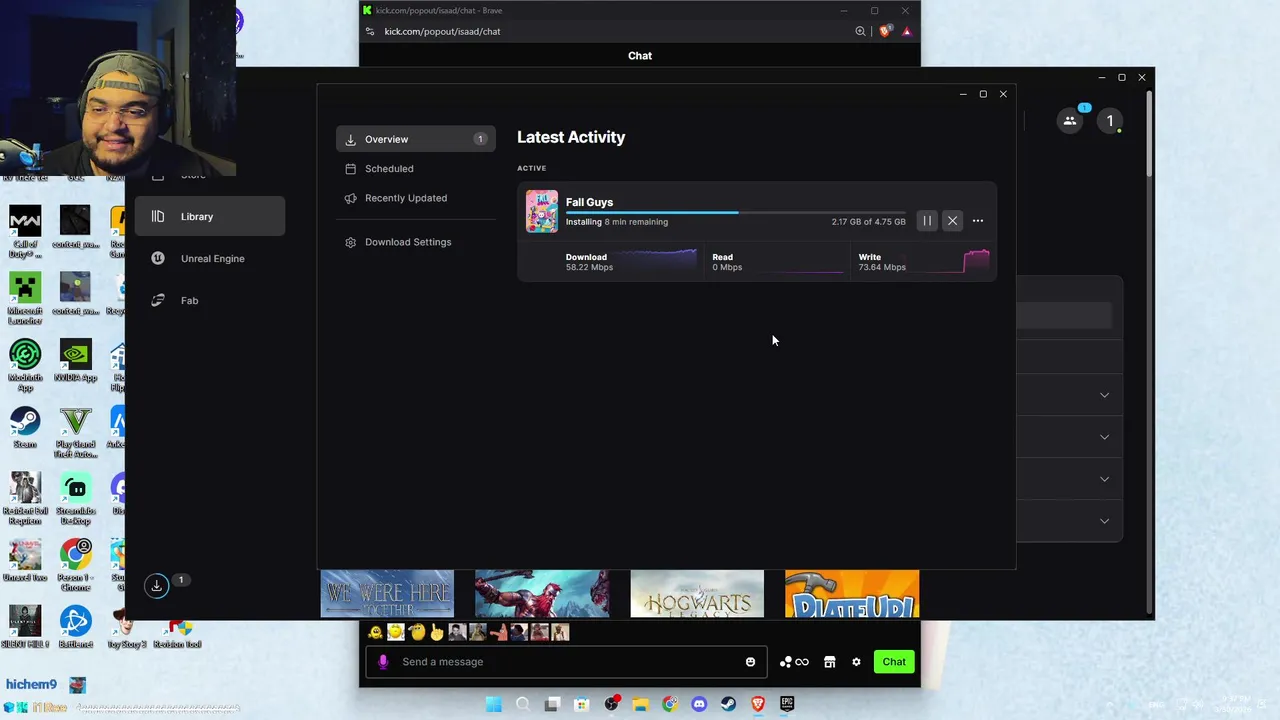Click the Fab logo icon
The height and width of the screenshot is (720, 1280).
pyautogui.click(x=158, y=300)
